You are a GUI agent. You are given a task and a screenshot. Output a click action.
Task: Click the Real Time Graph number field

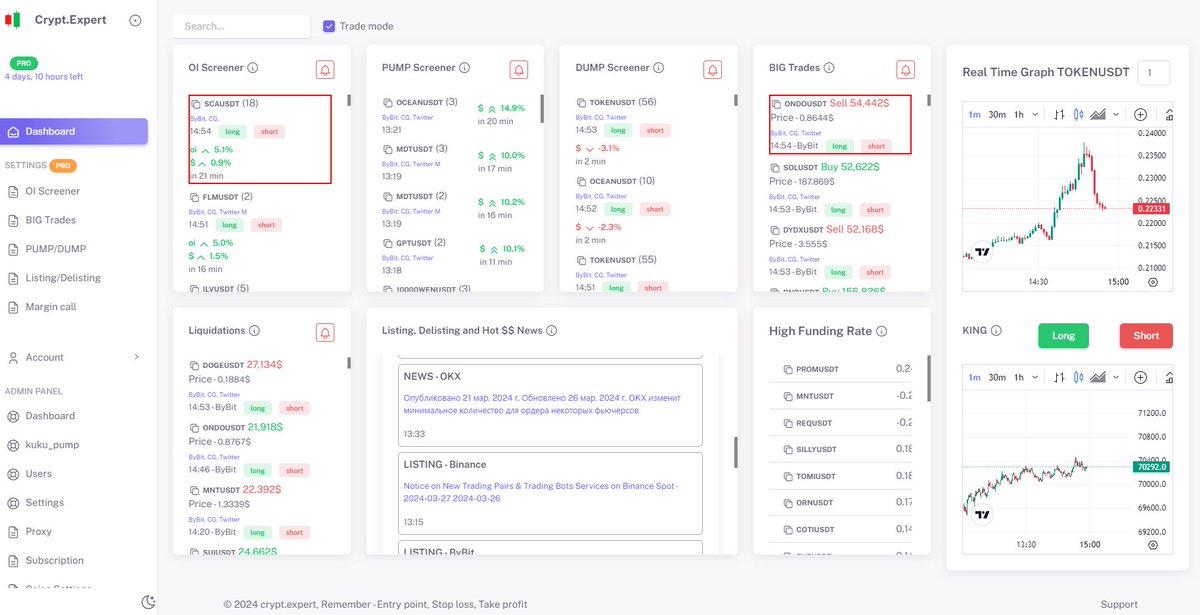coord(1154,72)
